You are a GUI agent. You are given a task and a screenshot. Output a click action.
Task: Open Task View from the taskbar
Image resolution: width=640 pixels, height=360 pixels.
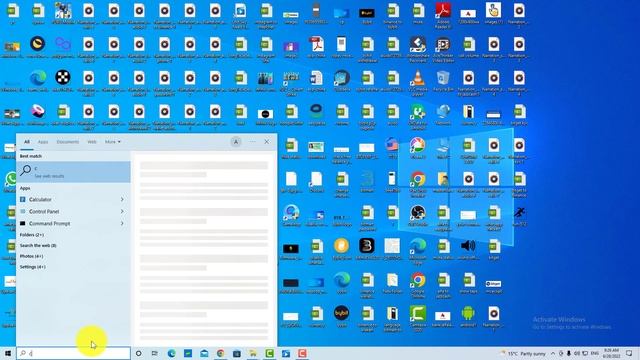click(x=155, y=353)
